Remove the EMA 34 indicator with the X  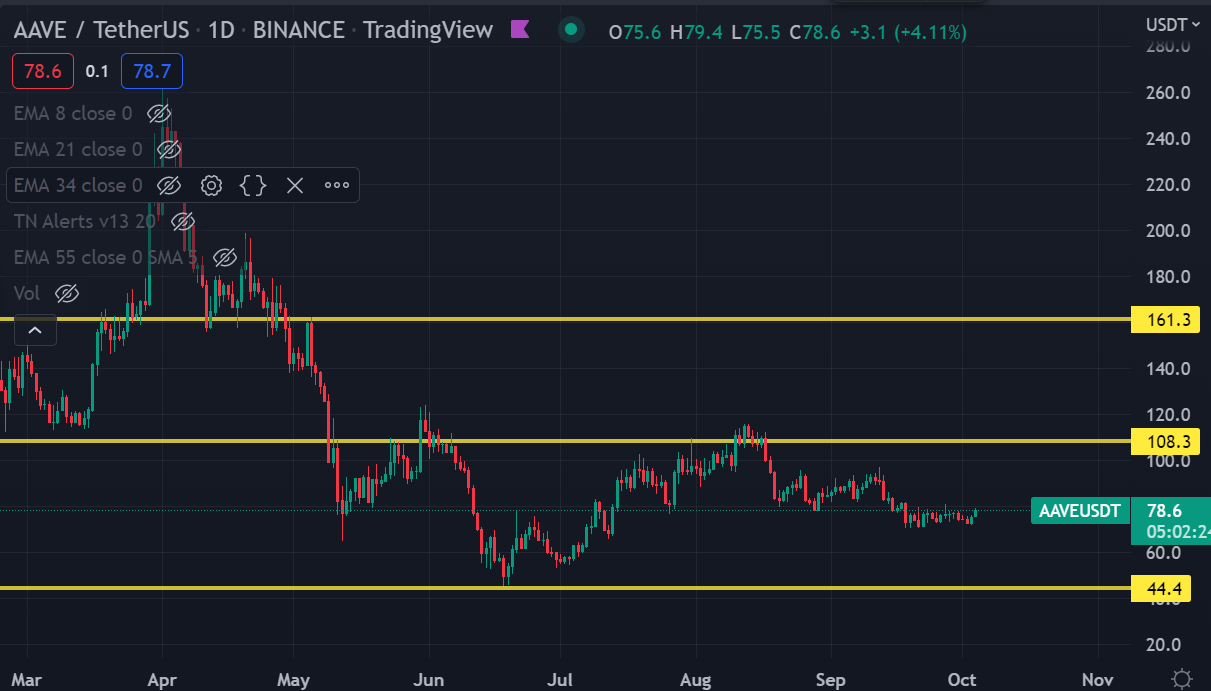[x=295, y=185]
